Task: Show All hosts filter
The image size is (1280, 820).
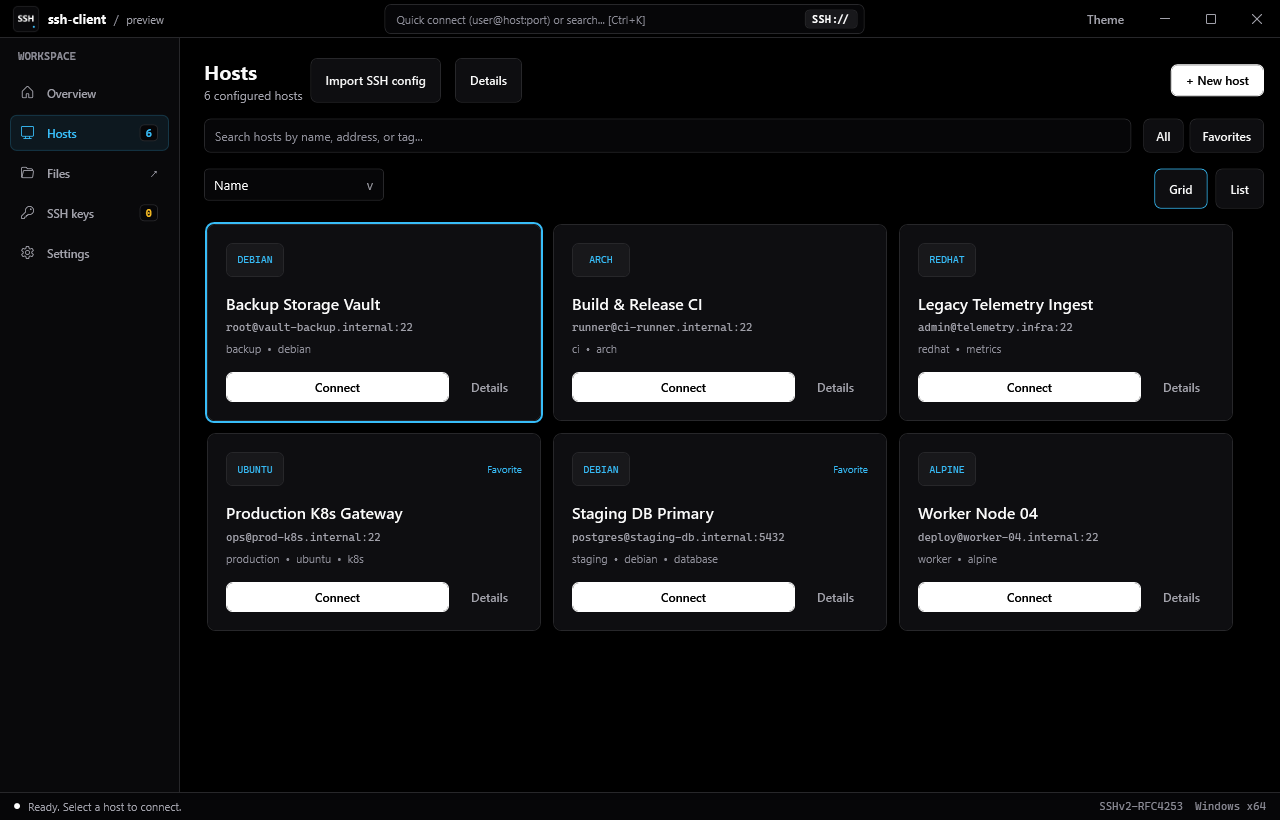Action: click(1163, 136)
